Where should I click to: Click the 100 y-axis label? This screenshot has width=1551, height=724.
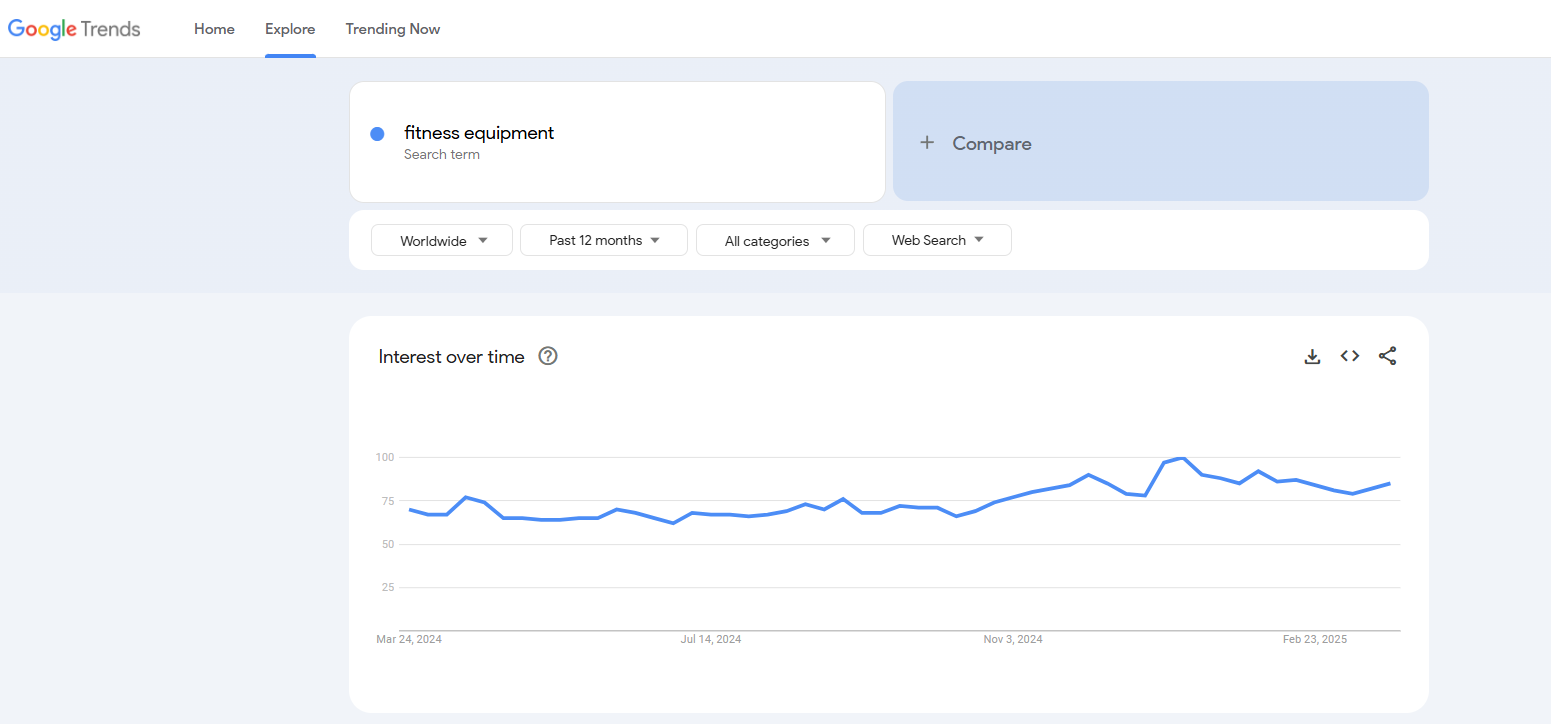pyautogui.click(x=385, y=457)
